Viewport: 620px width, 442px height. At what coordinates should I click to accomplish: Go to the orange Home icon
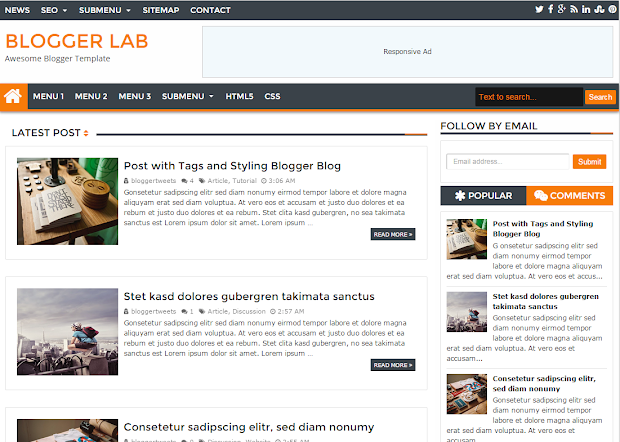click(13, 96)
